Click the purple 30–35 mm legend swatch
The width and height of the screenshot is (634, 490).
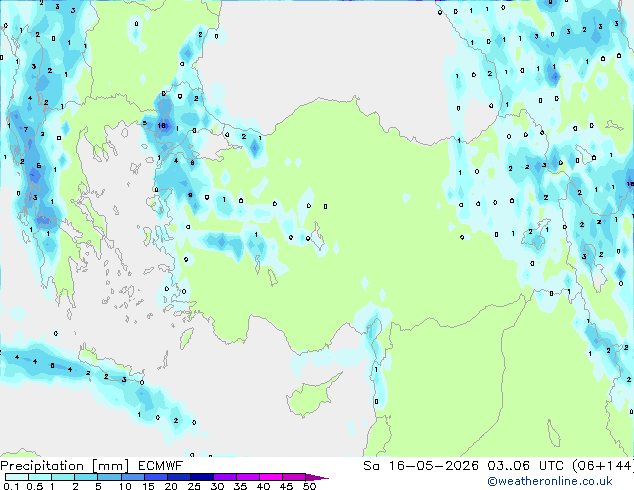pyautogui.click(x=225, y=477)
